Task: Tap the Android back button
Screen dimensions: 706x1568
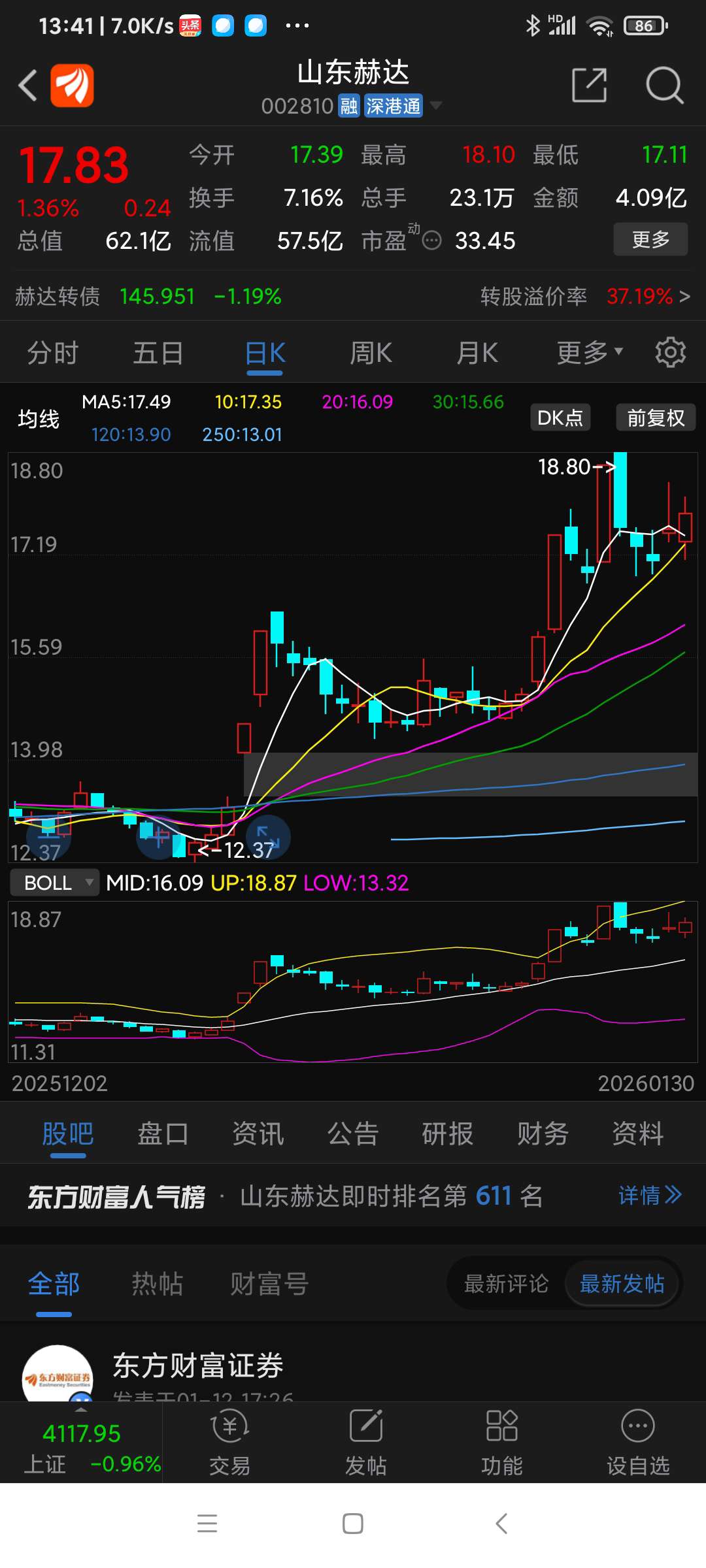Action: coord(501,1524)
